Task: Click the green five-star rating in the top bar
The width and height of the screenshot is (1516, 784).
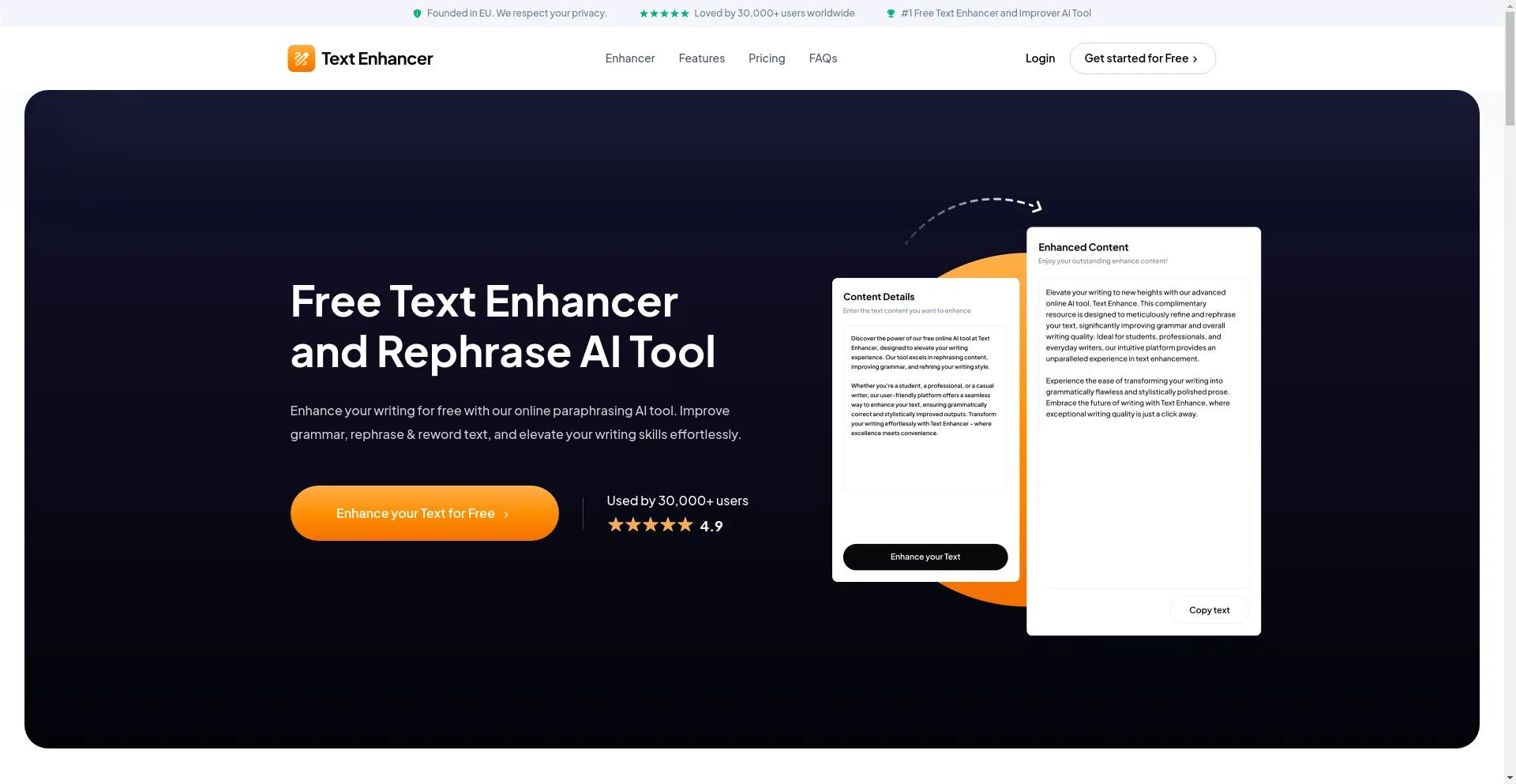Action: tap(664, 13)
